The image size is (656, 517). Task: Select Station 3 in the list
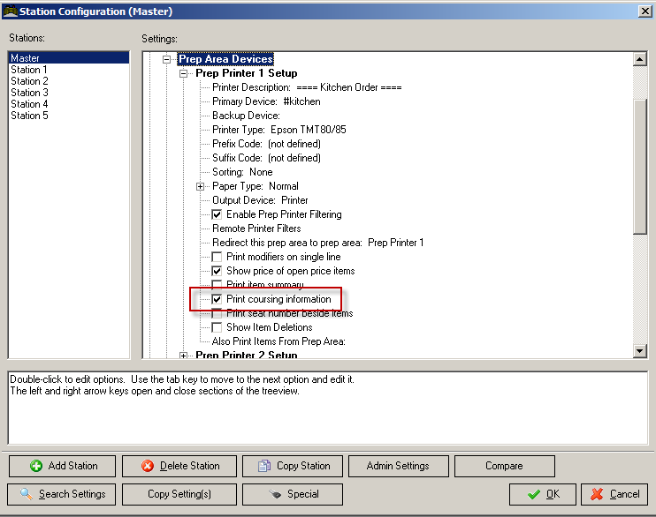point(29,92)
